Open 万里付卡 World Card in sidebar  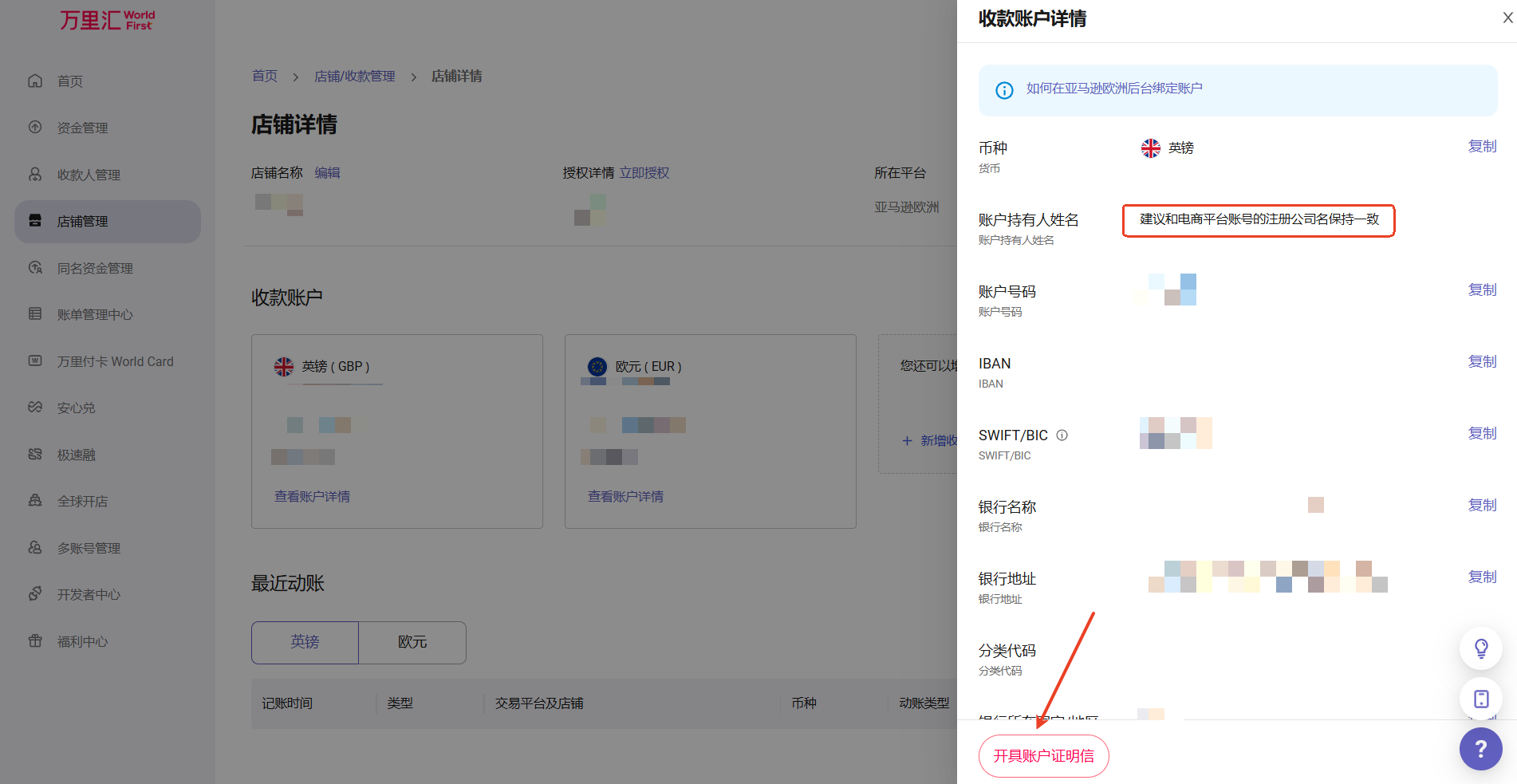coord(116,361)
